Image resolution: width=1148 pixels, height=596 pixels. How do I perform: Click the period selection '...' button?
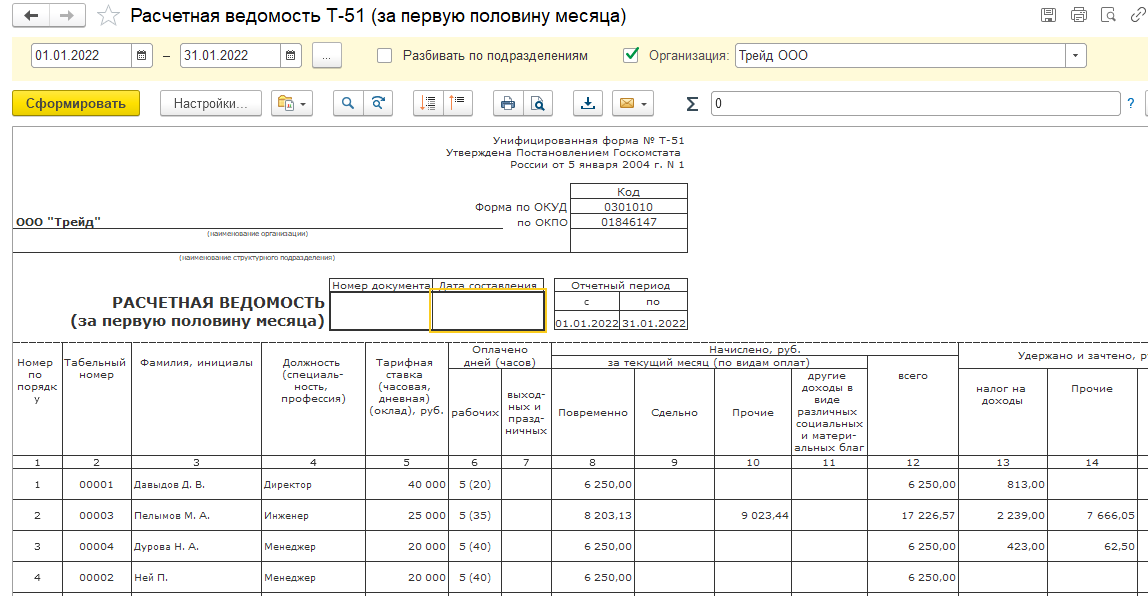tap(327, 56)
